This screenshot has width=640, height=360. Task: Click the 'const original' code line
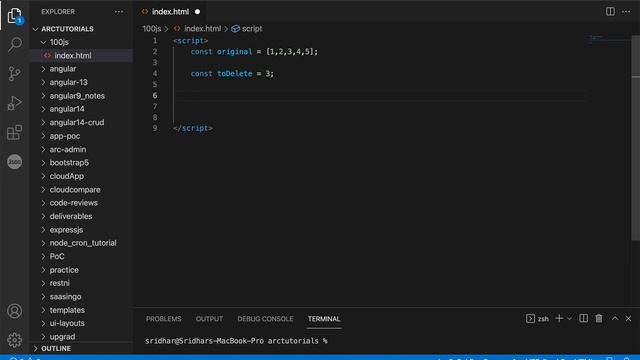coord(254,52)
